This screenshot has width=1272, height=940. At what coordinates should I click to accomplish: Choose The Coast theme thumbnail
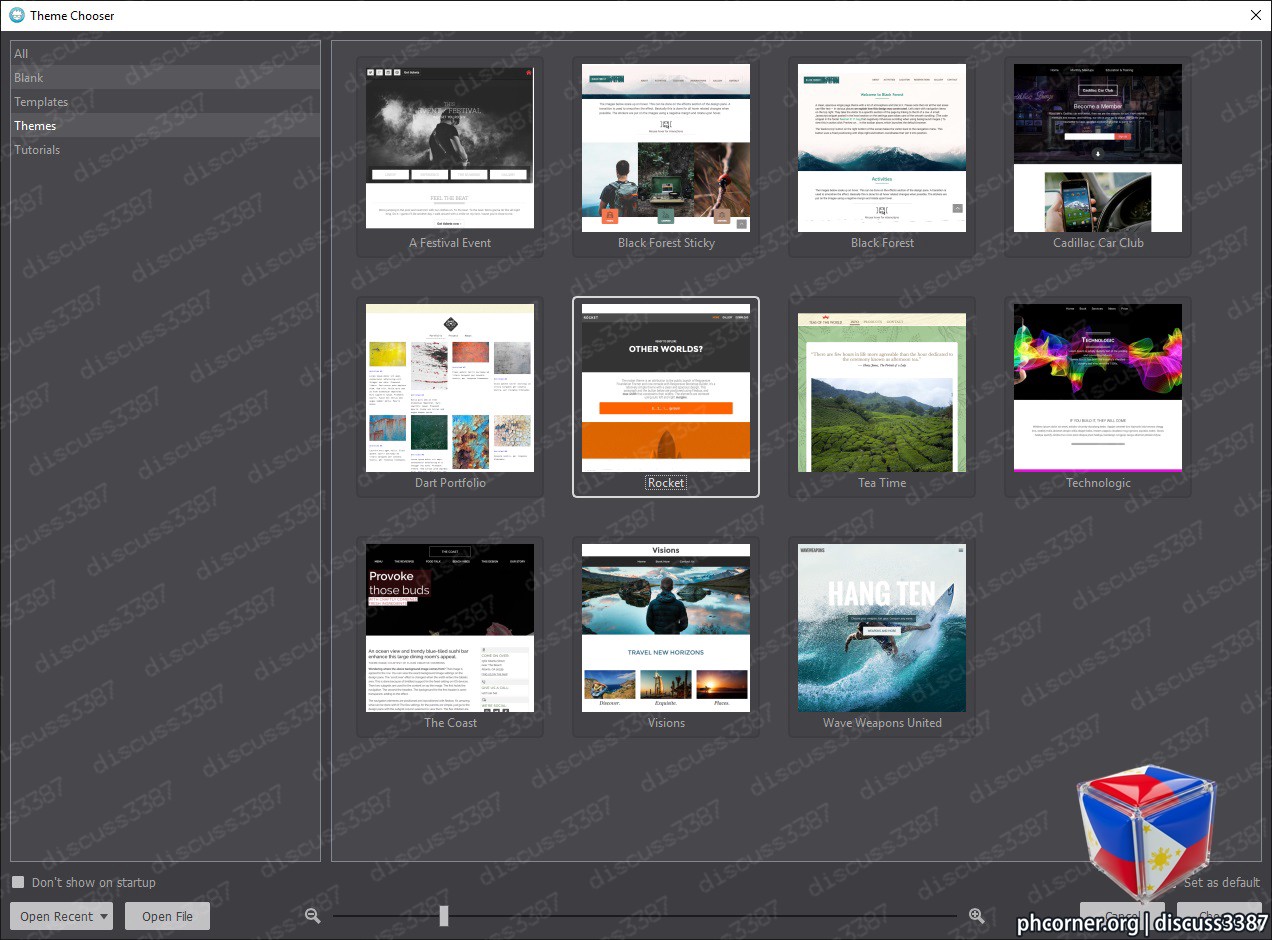[x=450, y=628]
